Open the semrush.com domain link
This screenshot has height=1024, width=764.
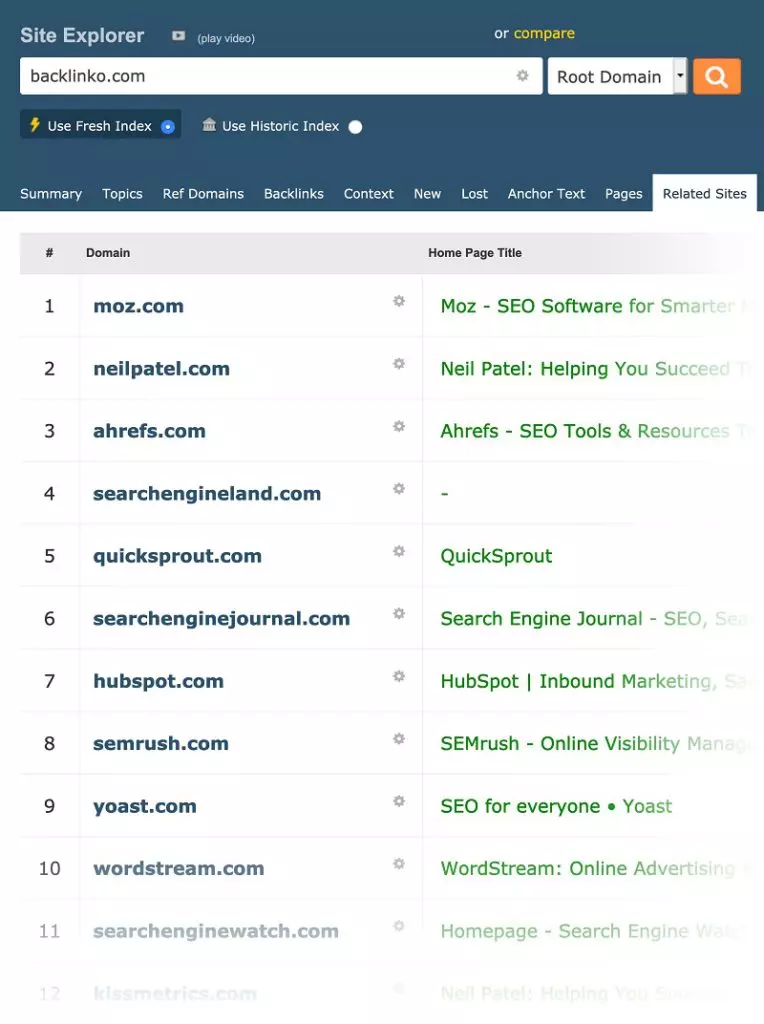tap(161, 744)
